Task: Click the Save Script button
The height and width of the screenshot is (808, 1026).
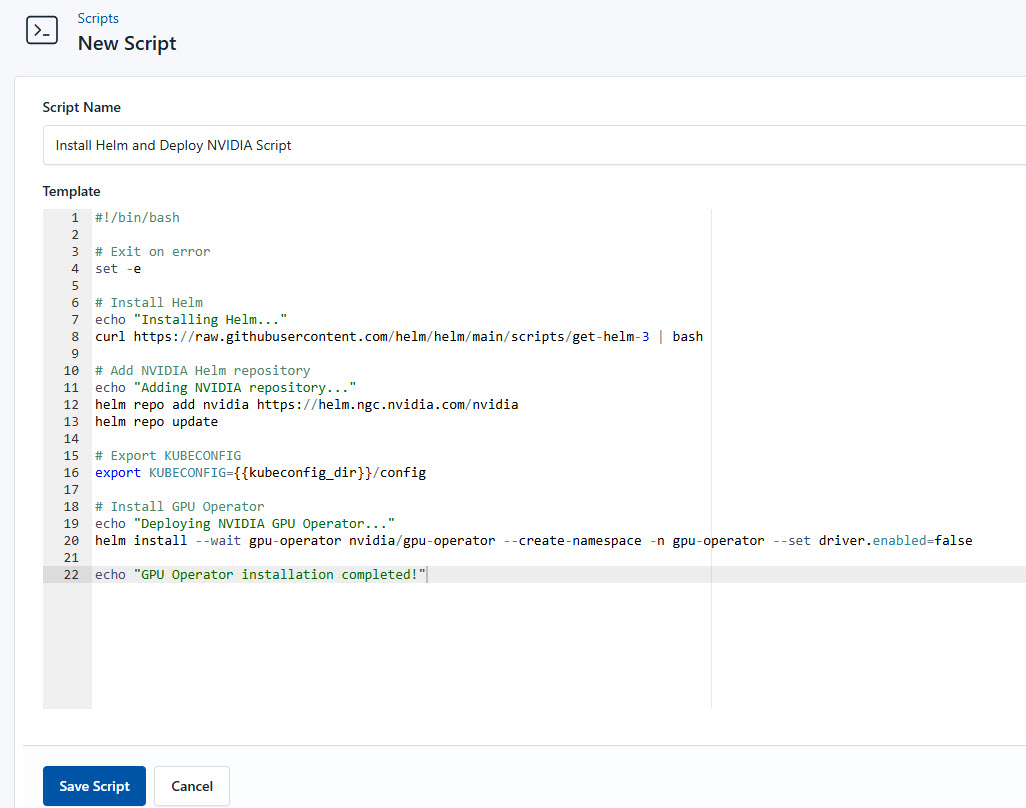Action: coord(94,786)
